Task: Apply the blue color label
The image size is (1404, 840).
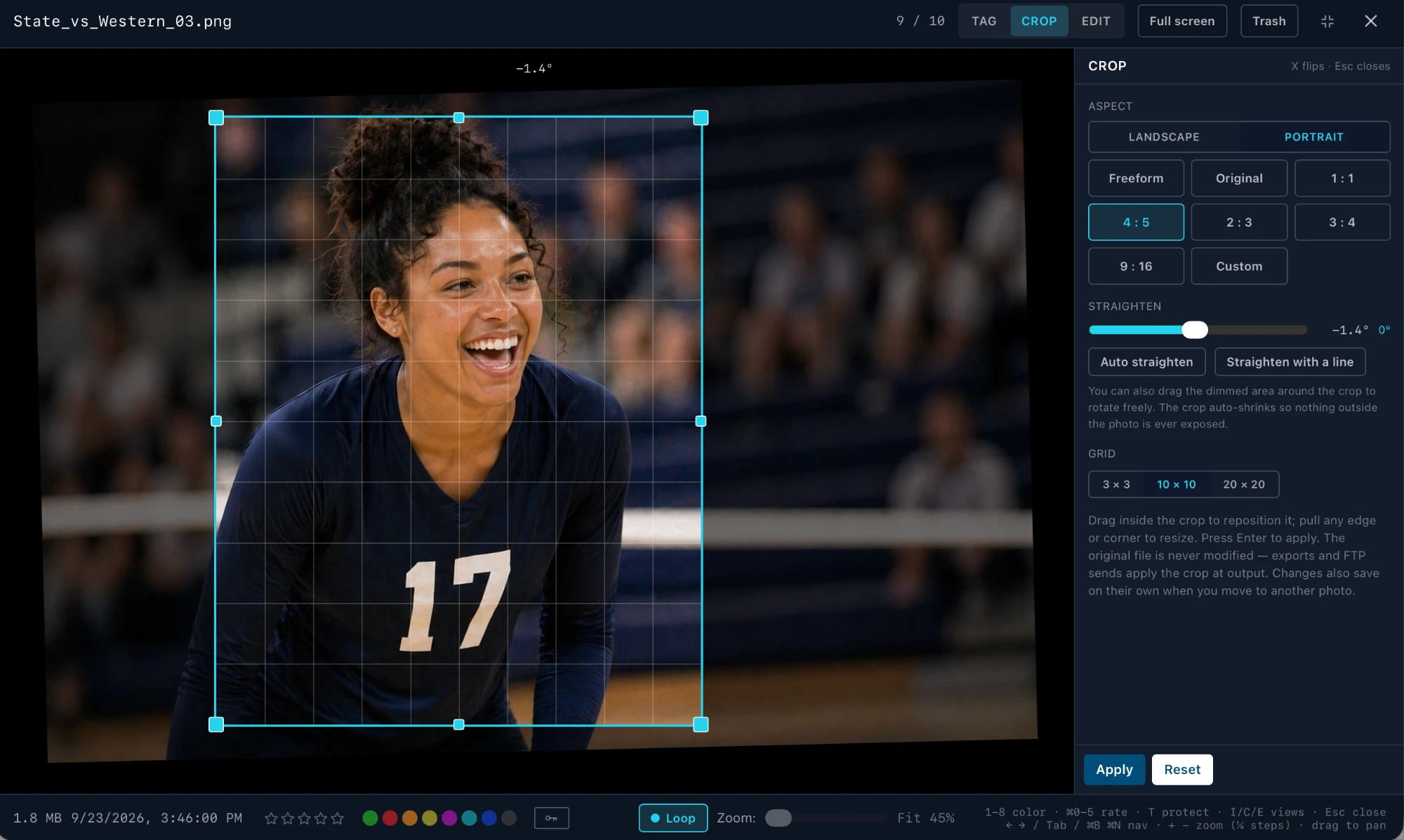Action: [489, 818]
